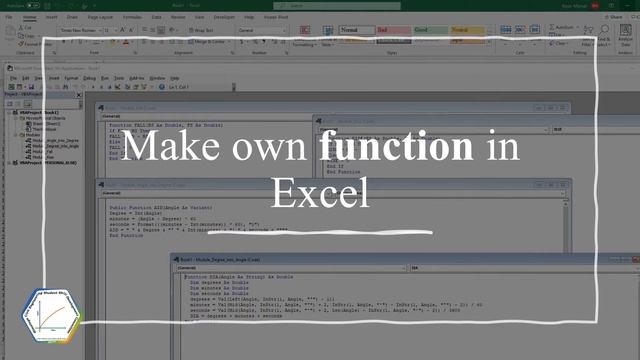Click the Fill Color bucket button
The width and height of the screenshot is (640, 360).
(112, 42)
